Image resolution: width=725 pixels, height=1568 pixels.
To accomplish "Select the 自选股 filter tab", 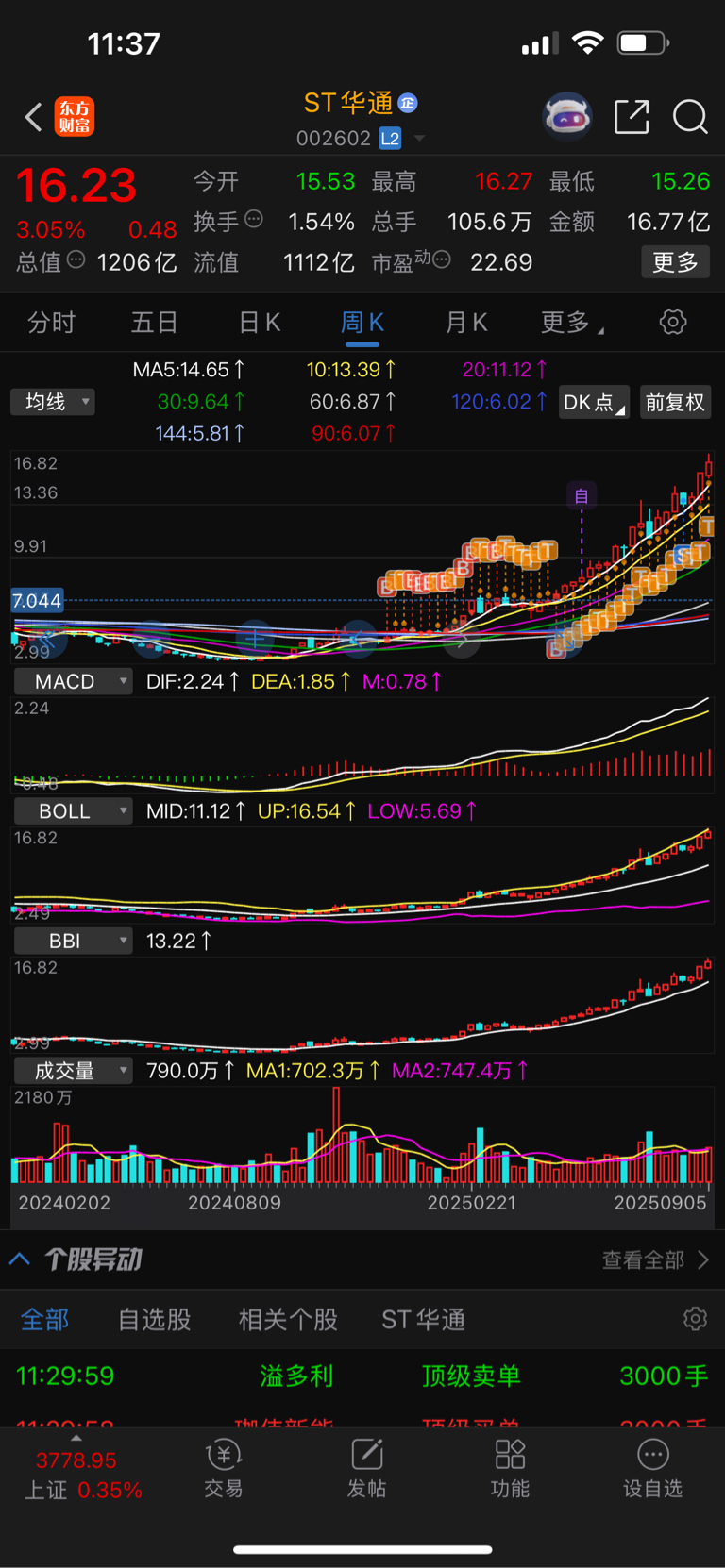I will tap(155, 1319).
